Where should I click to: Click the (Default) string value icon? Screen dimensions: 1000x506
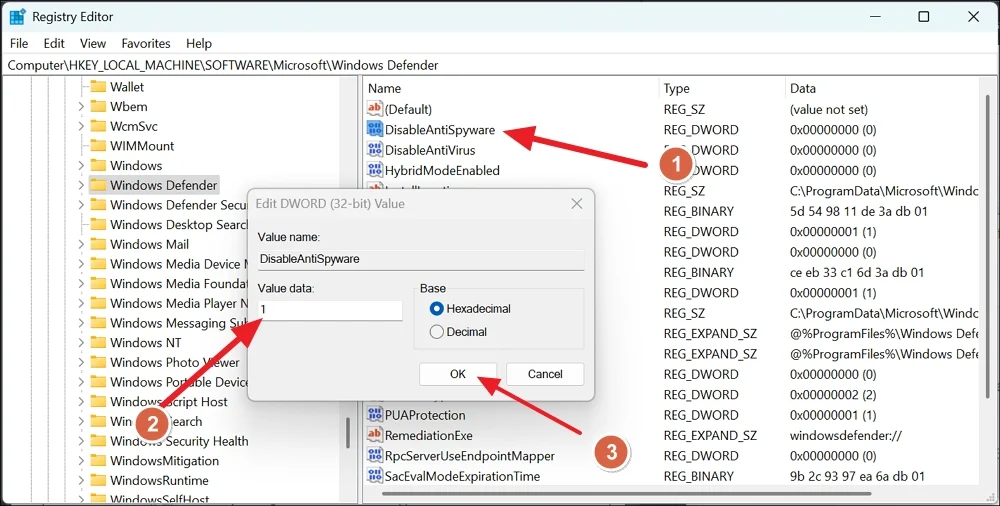click(374, 108)
